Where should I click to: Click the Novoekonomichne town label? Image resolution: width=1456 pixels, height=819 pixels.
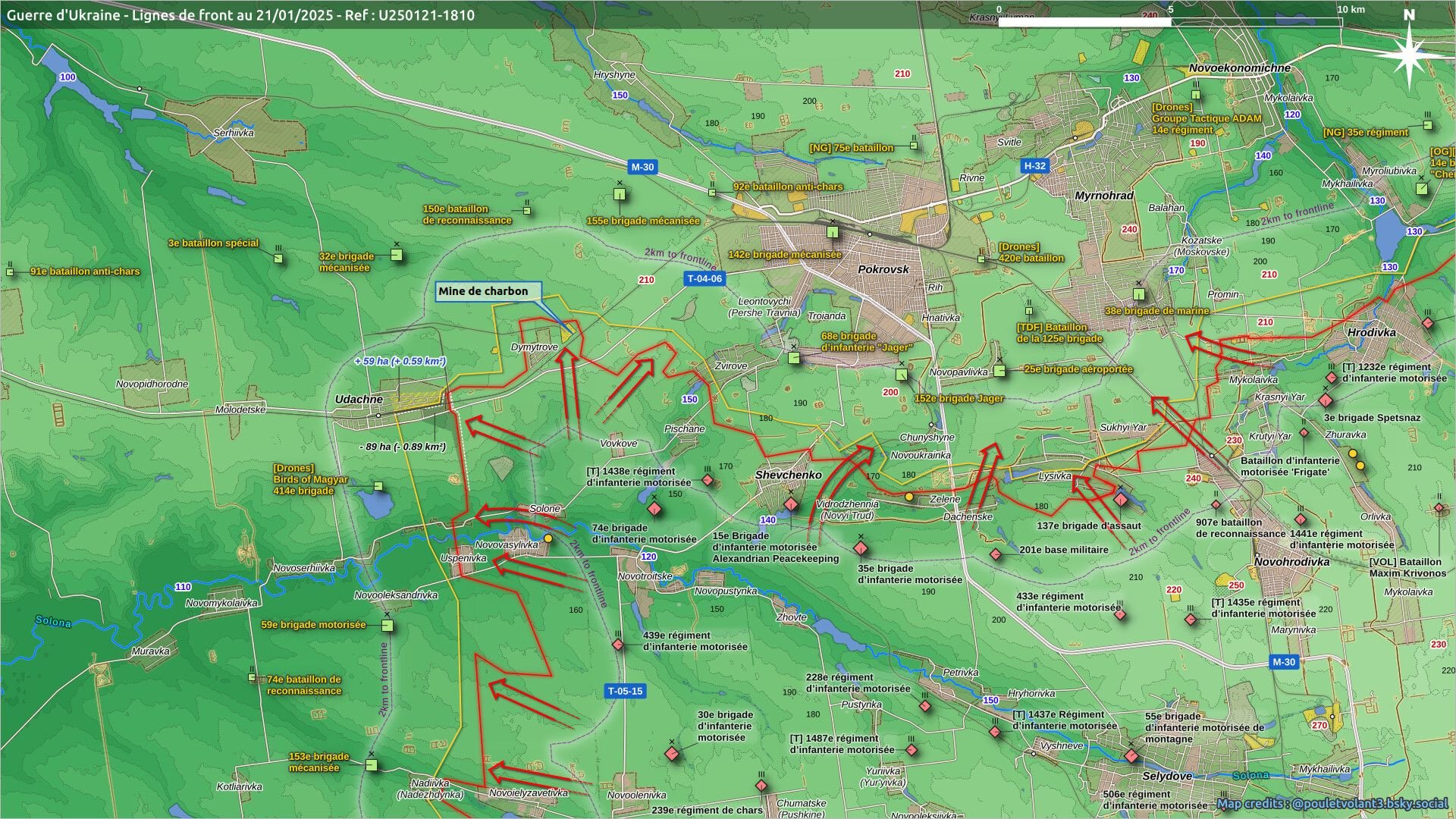pos(1239,67)
